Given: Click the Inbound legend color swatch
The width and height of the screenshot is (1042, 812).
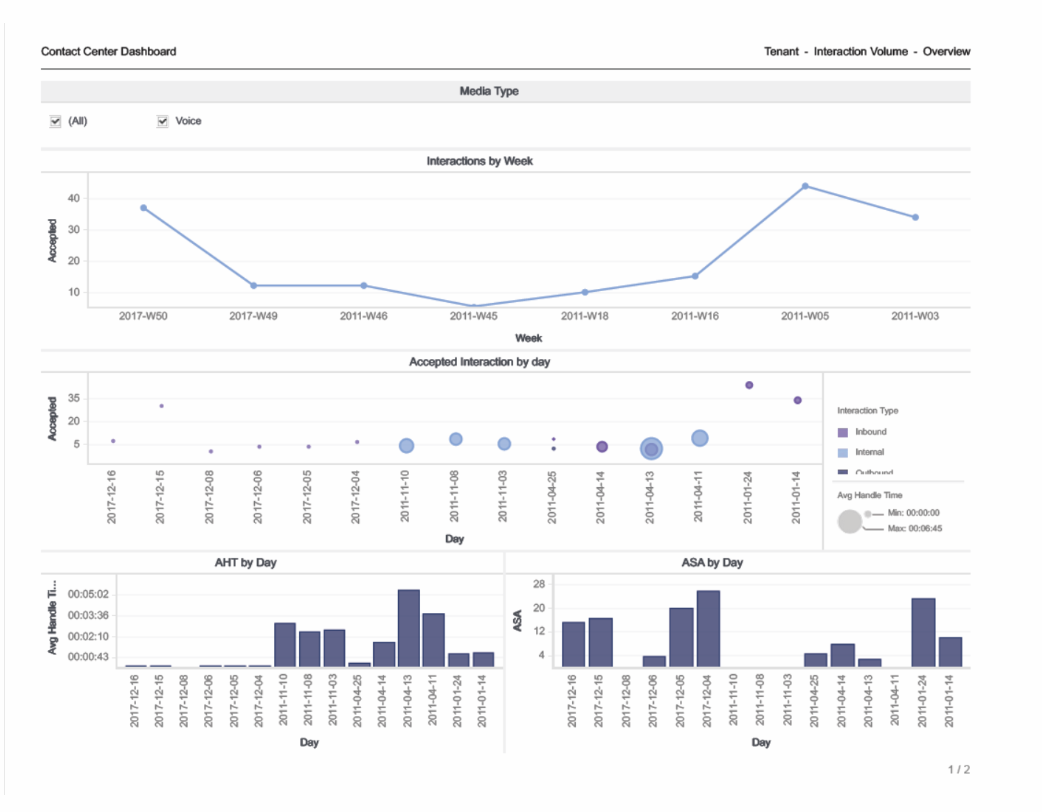Looking at the screenshot, I should pyautogui.click(x=842, y=432).
